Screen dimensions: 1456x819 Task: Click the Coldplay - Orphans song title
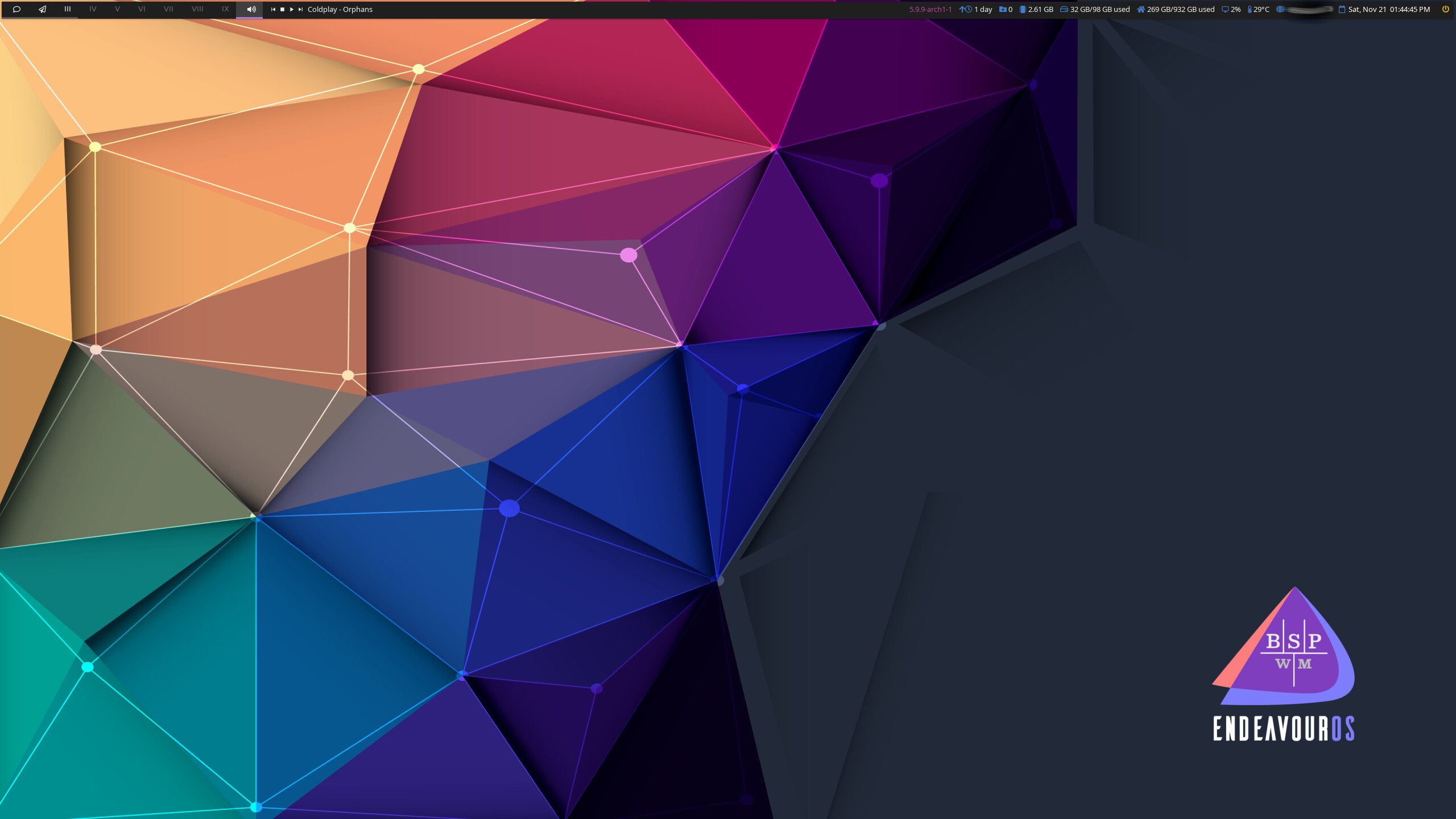(x=340, y=9)
